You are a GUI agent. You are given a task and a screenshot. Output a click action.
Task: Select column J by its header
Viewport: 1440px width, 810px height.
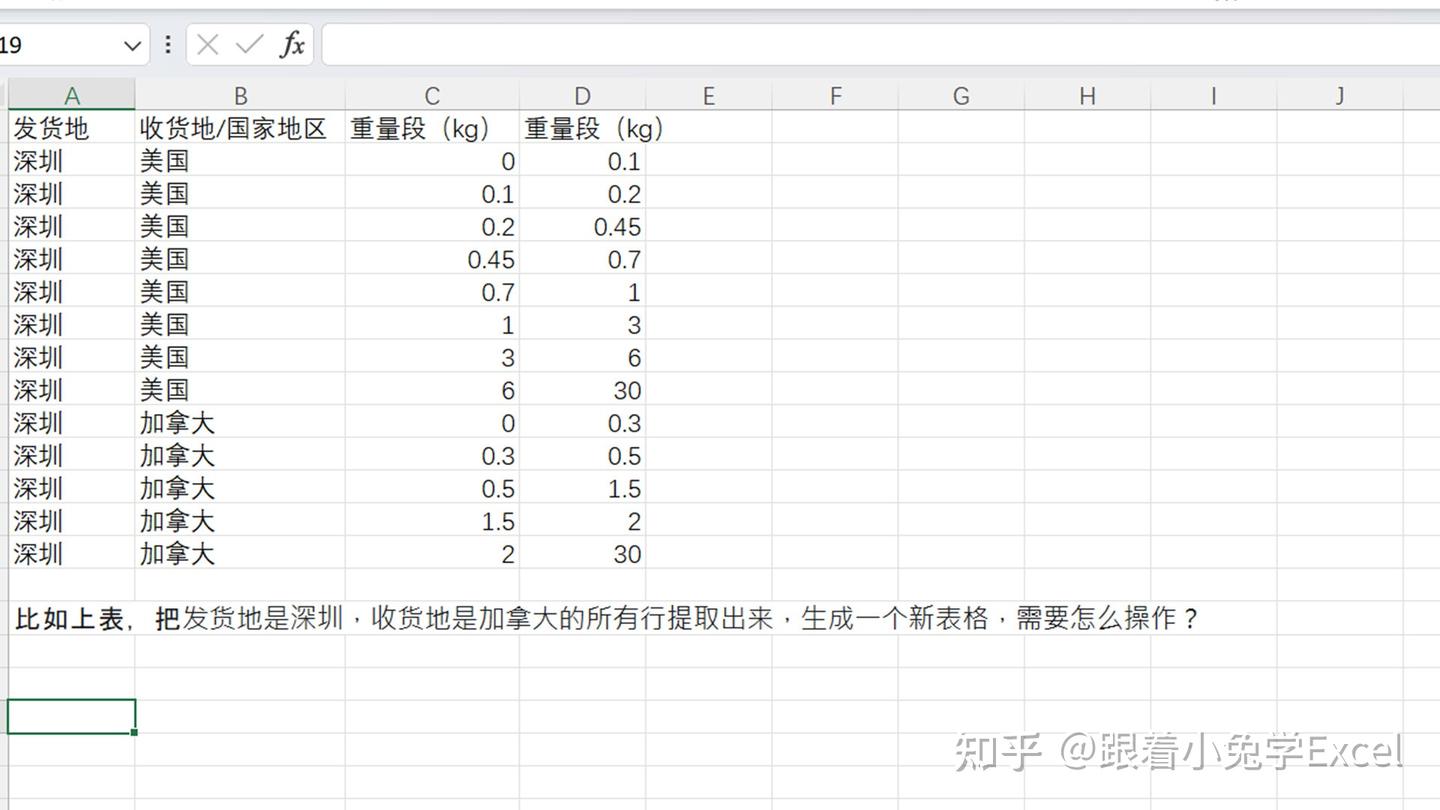(x=1339, y=95)
